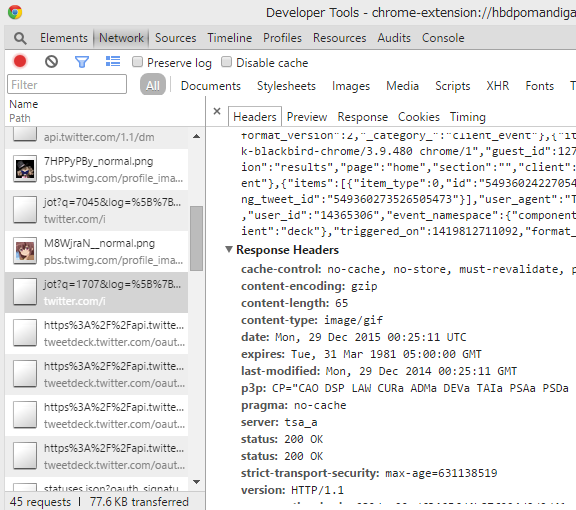Click the server: tsa_a header
576x510 pixels.
[x=279, y=422]
